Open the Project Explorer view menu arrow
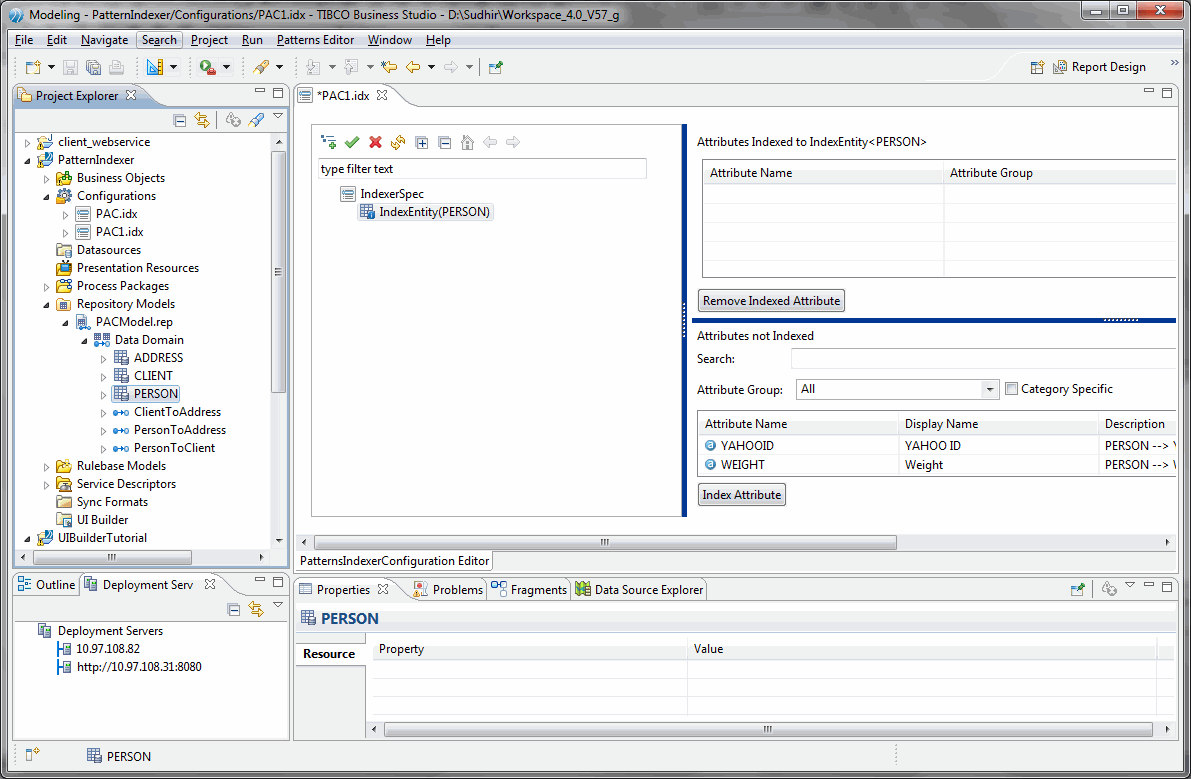The height and width of the screenshot is (779, 1191). [x=278, y=118]
